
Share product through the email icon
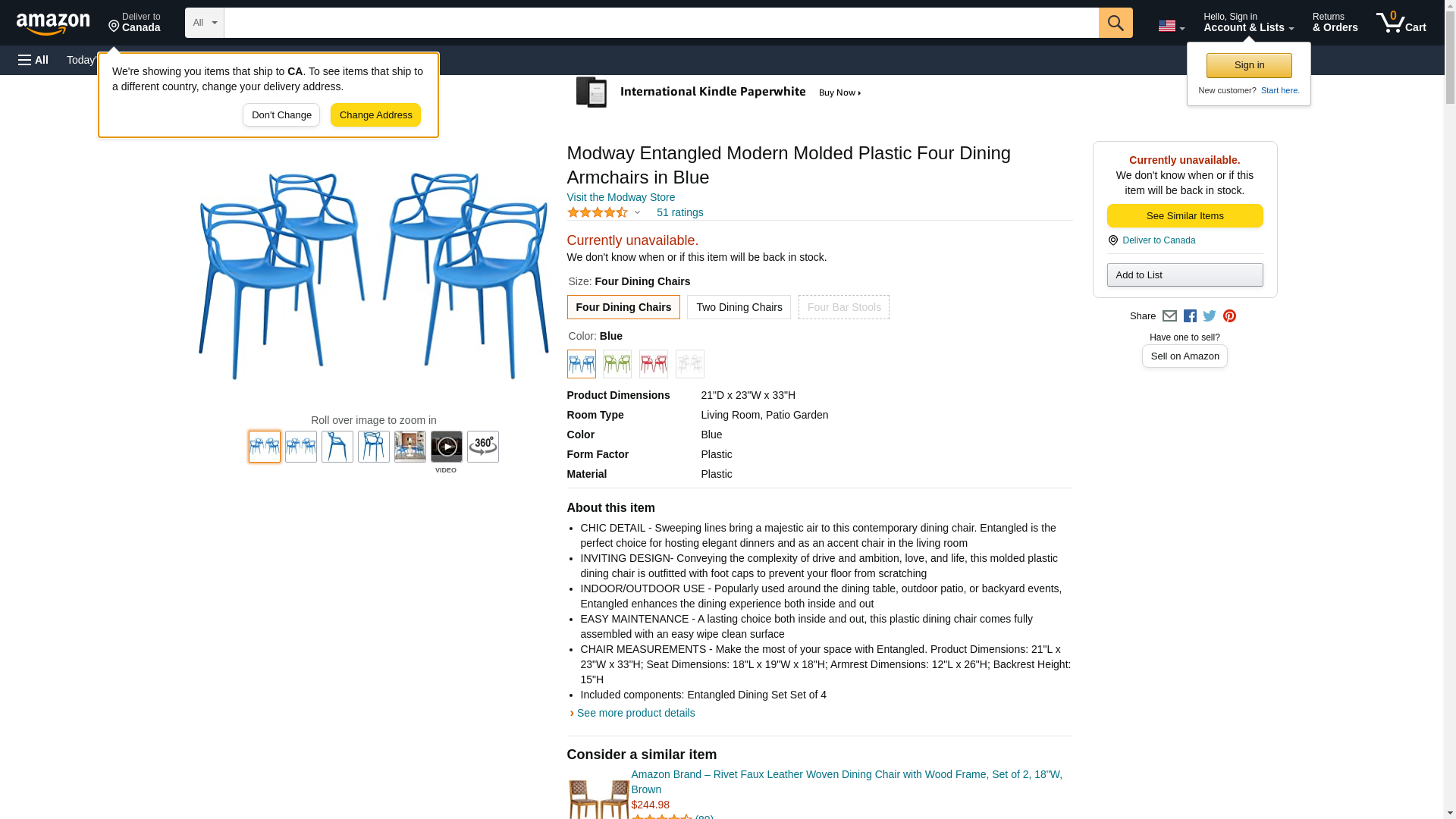coord(1169,316)
